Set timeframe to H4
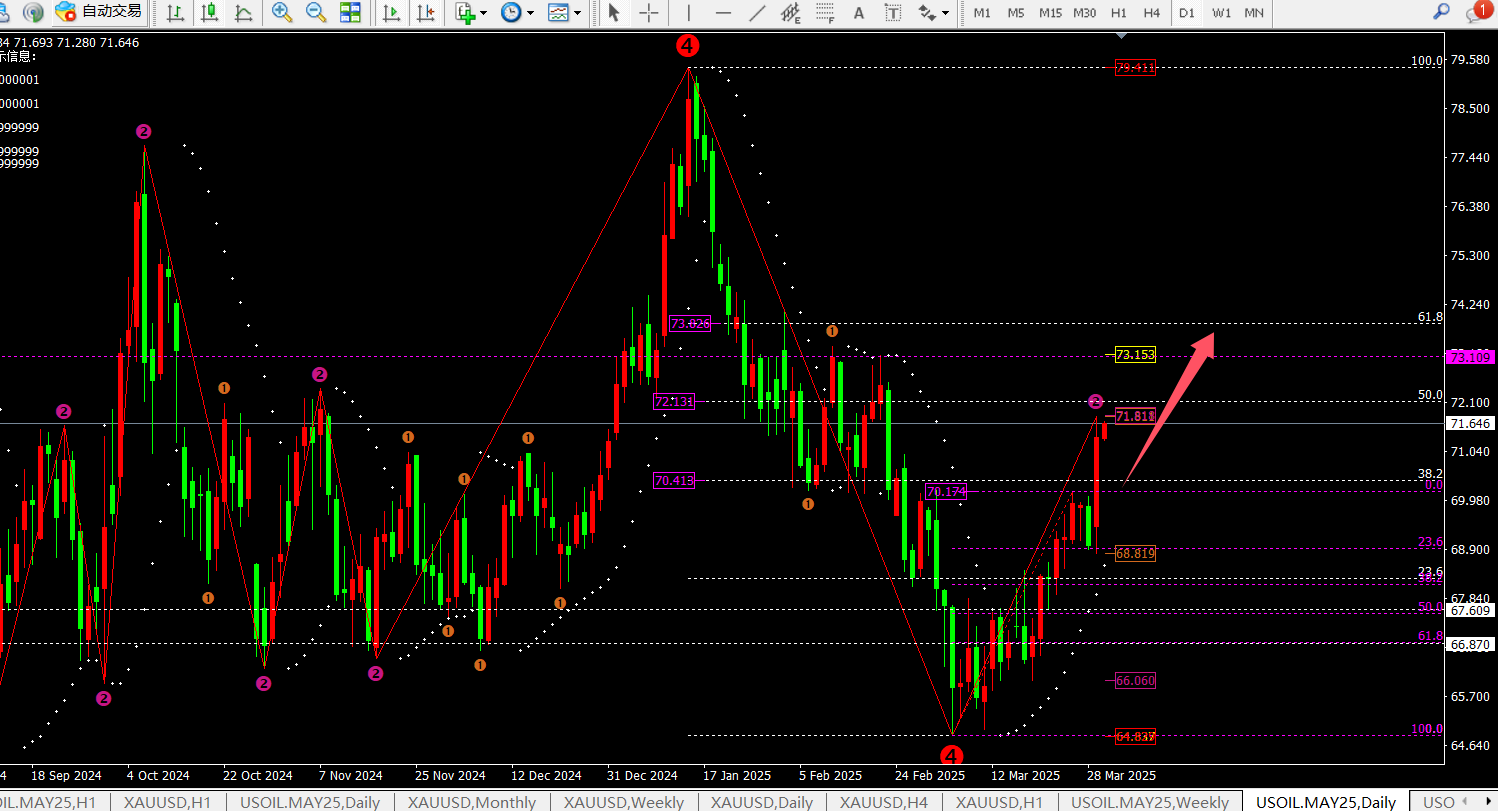This screenshot has height=811, width=1498. [1152, 13]
